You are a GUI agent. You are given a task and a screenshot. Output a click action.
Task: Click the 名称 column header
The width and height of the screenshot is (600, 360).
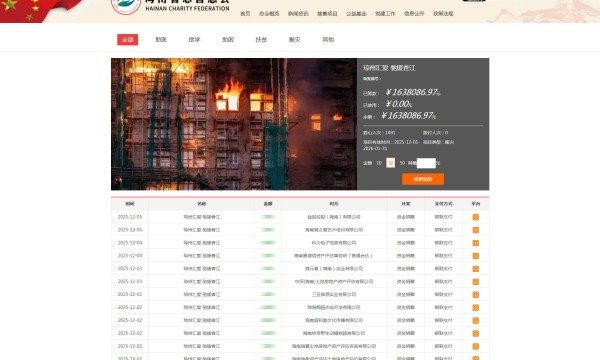(x=202, y=204)
